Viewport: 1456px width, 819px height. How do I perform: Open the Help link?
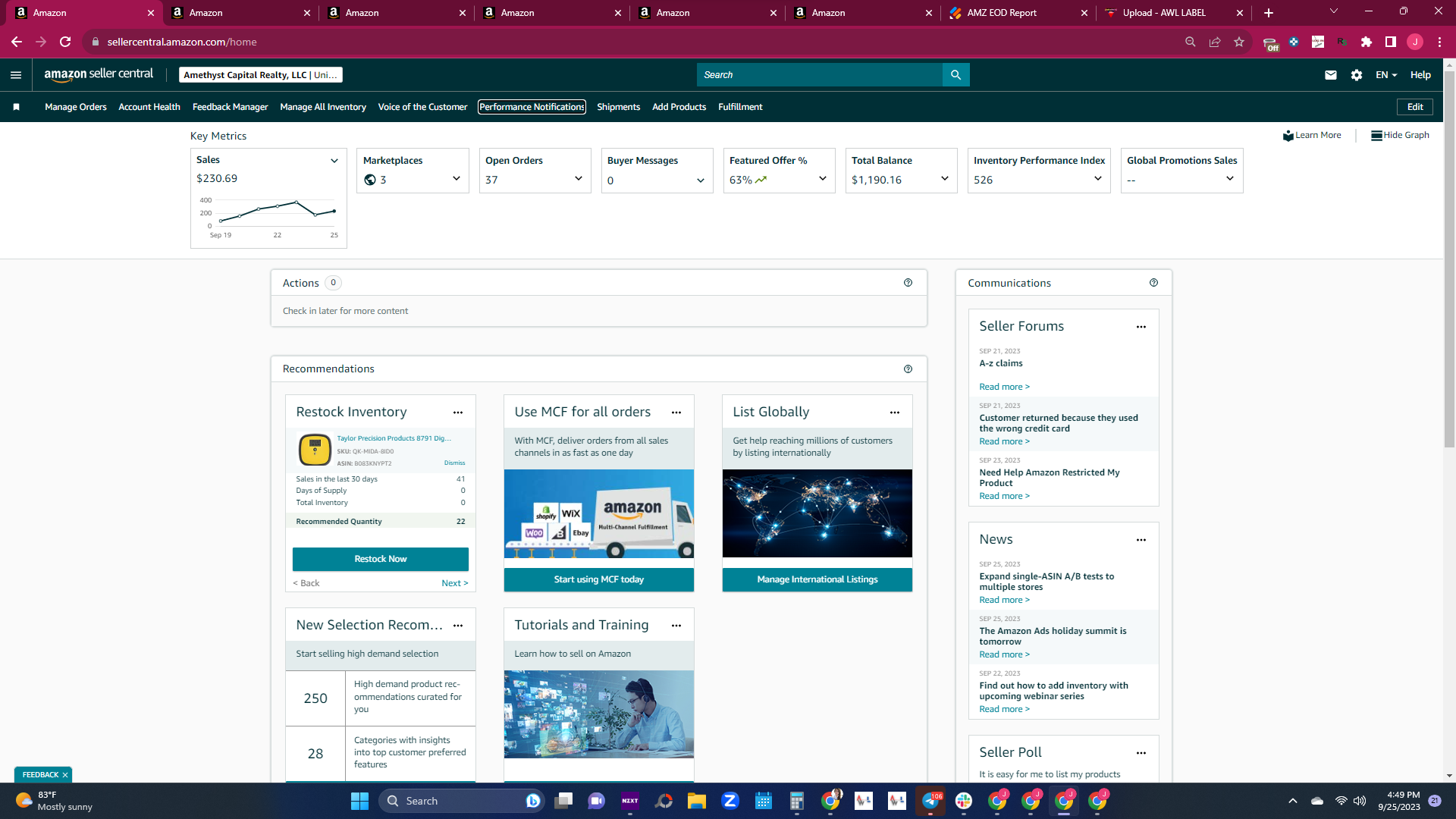(x=1420, y=75)
